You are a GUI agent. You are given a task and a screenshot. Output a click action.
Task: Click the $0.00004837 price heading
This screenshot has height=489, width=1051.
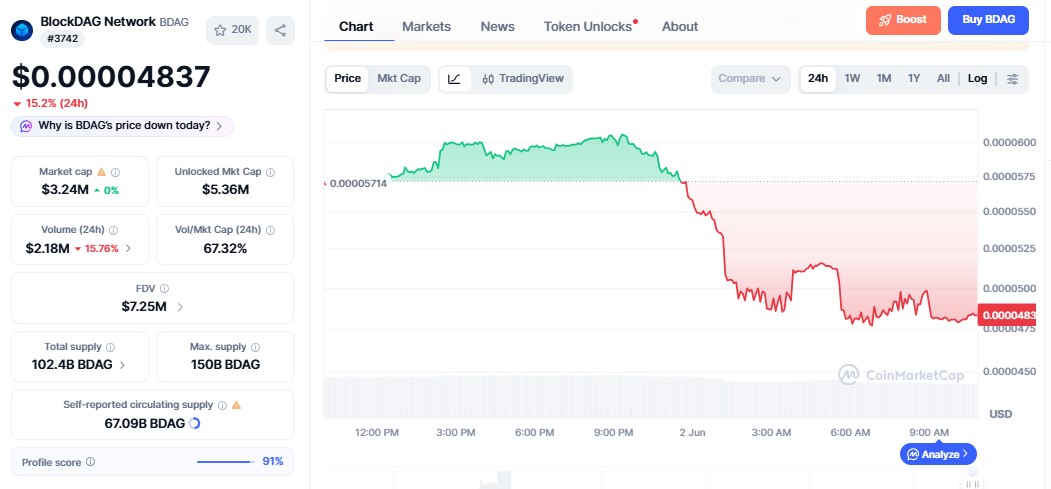(111, 77)
